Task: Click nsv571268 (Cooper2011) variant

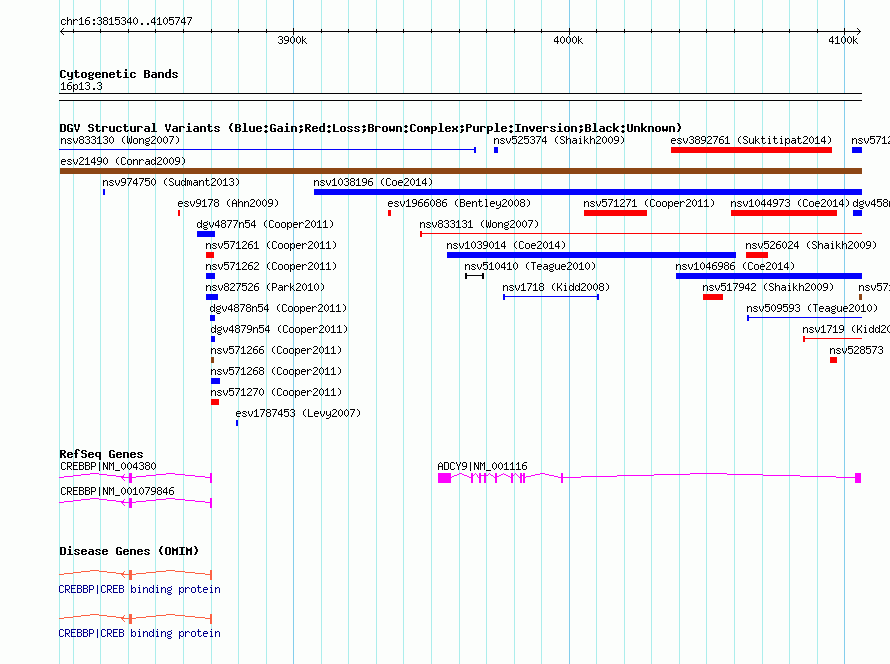Action: pyautogui.click(x=215, y=381)
